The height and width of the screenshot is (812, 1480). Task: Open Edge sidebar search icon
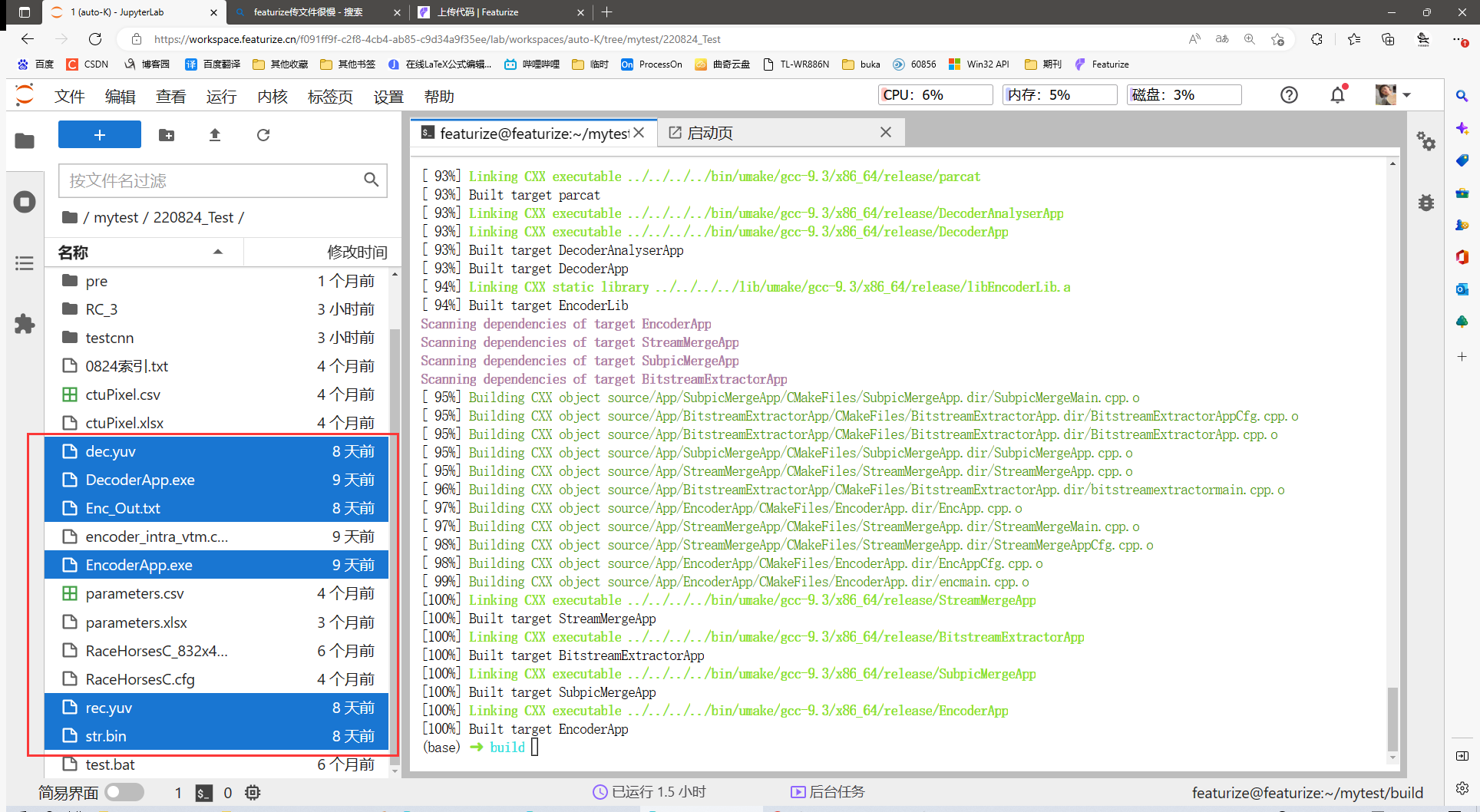[1462, 97]
